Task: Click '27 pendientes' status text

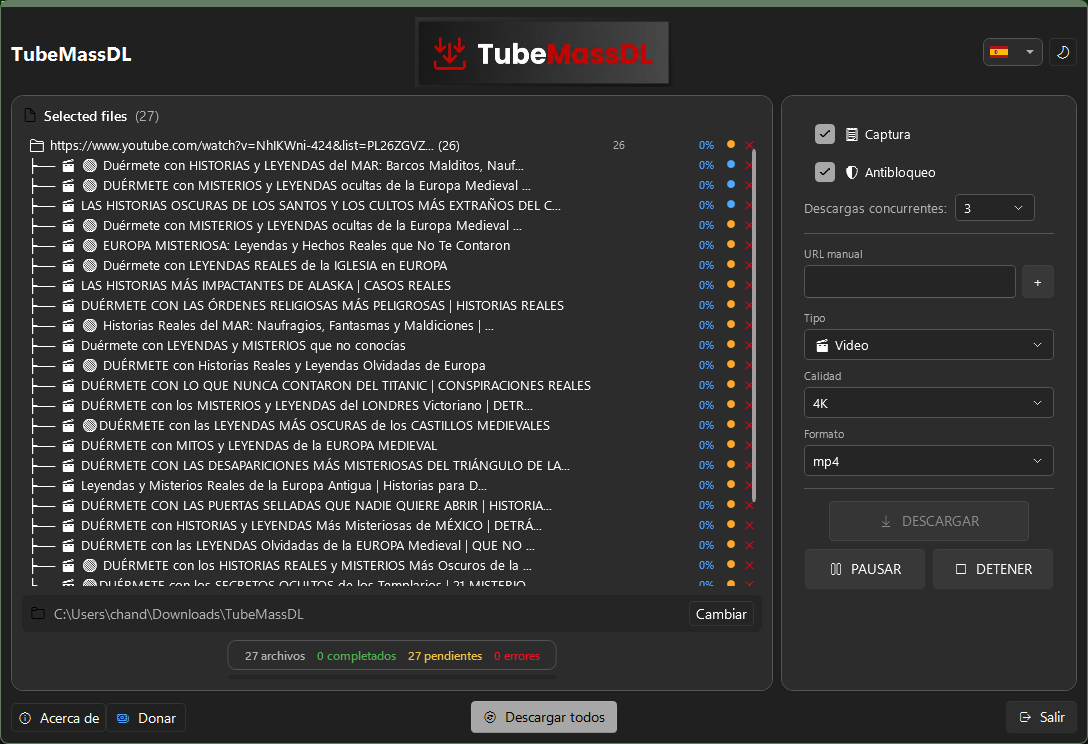Action: pyautogui.click(x=445, y=656)
